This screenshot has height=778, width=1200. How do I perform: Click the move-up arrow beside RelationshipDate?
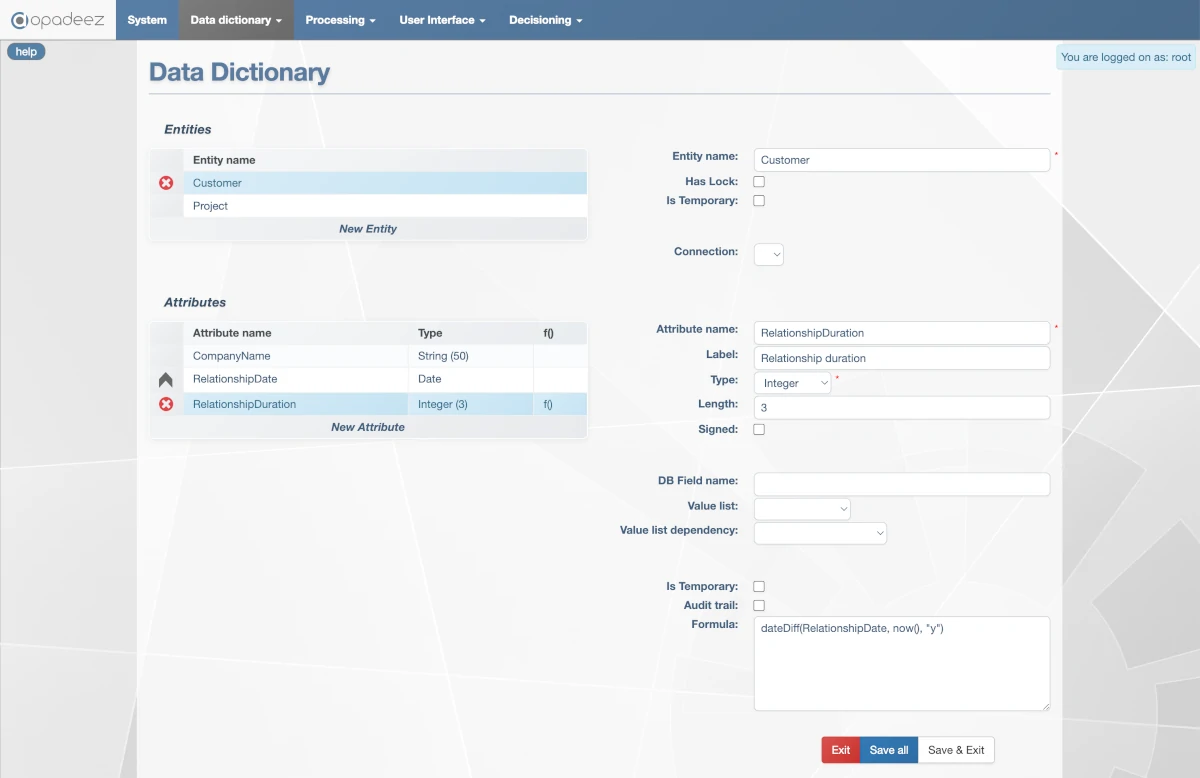click(x=166, y=380)
